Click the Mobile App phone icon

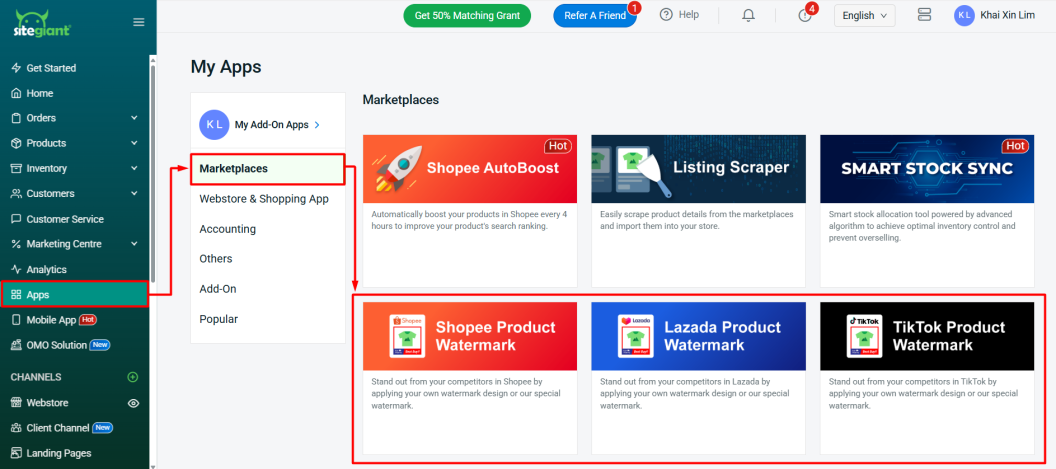(x=17, y=320)
